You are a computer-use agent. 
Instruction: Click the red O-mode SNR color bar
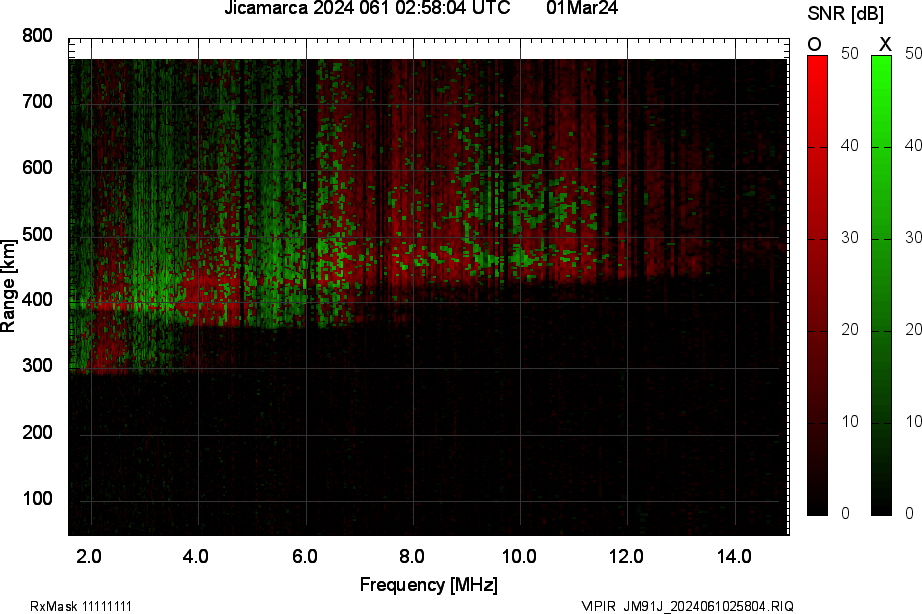(817, 285)
